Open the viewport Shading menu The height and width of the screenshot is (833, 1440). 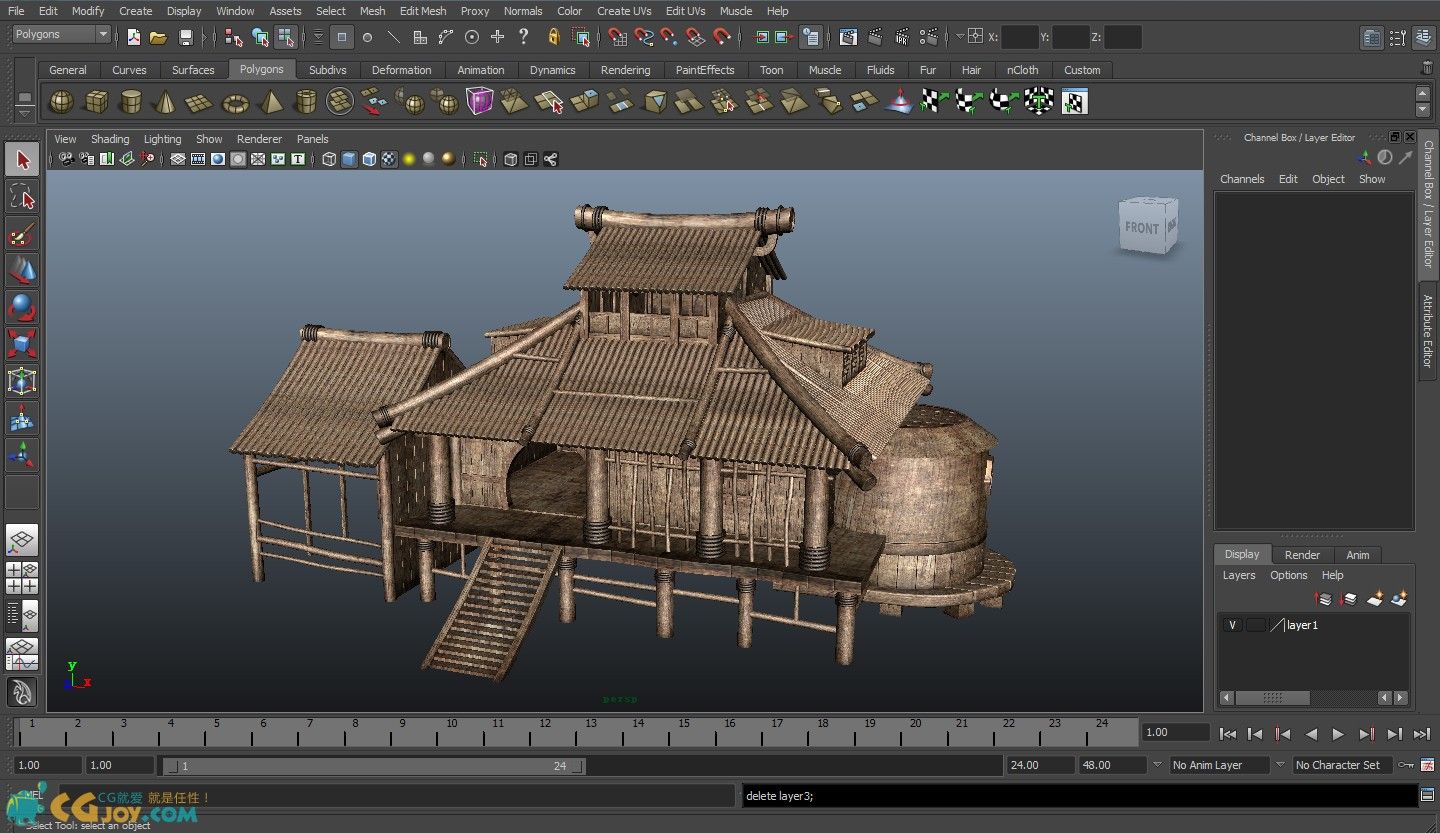point(110,139)
